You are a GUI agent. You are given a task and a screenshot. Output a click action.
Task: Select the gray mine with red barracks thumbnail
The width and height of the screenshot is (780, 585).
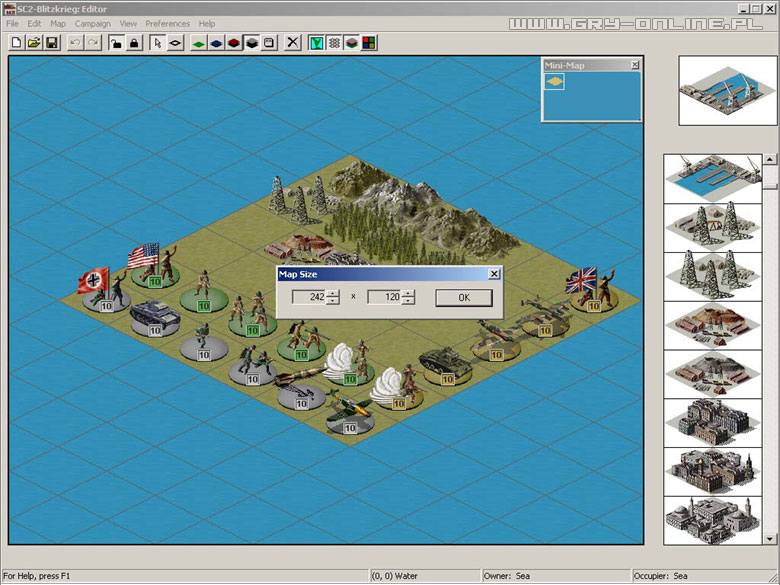[713, 373]
